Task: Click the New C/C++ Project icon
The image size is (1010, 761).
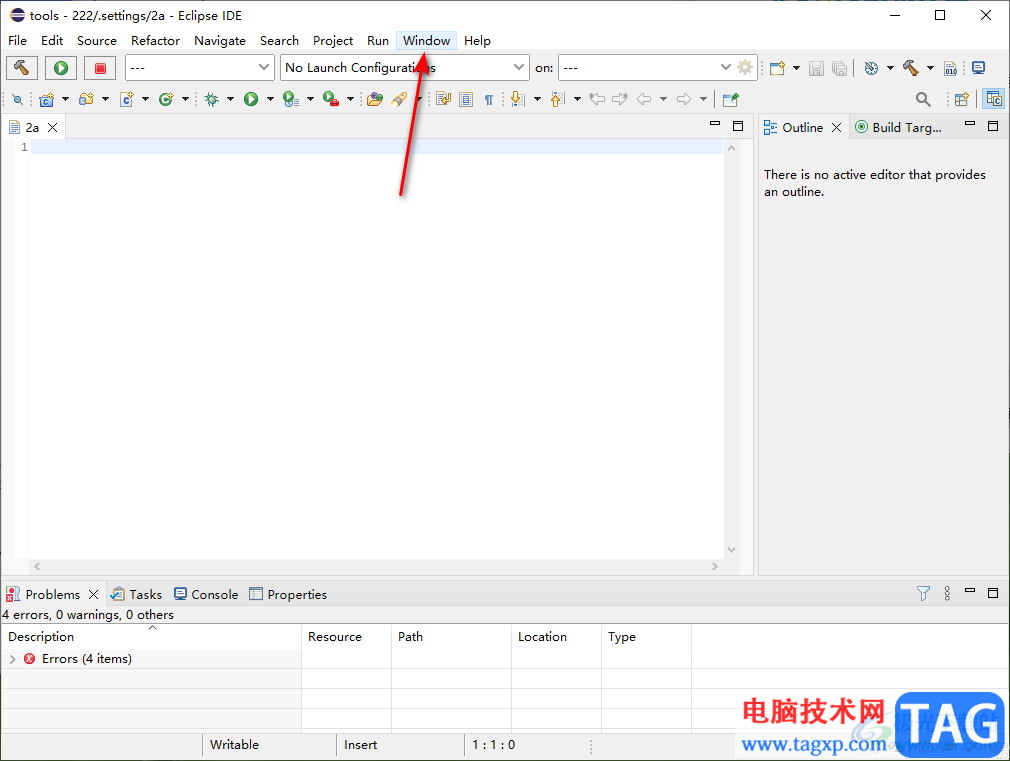Action: (x=47, y=99)
